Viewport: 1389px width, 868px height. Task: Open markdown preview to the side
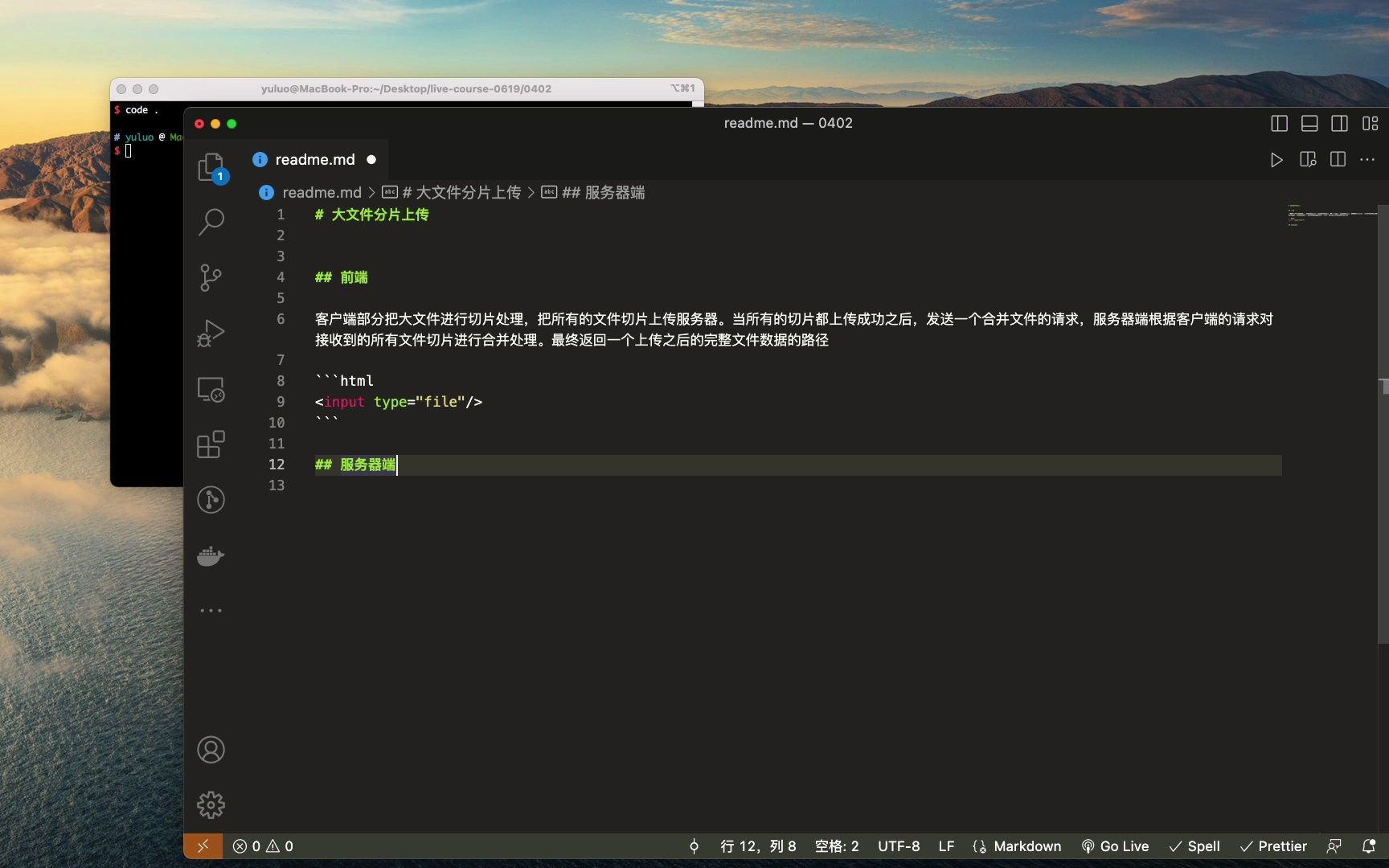pos(1308,160)
